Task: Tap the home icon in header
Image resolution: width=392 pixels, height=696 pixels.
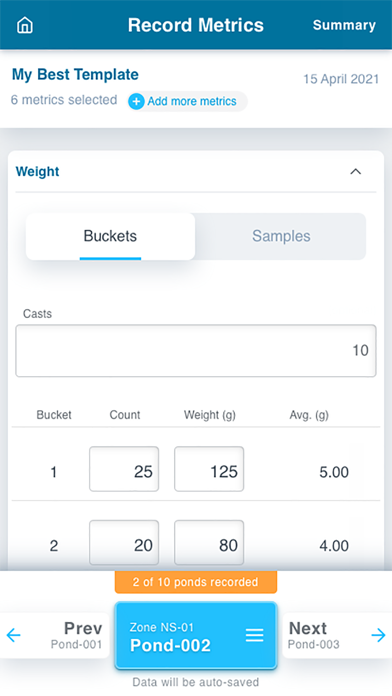Action: (x=25, y=25)
